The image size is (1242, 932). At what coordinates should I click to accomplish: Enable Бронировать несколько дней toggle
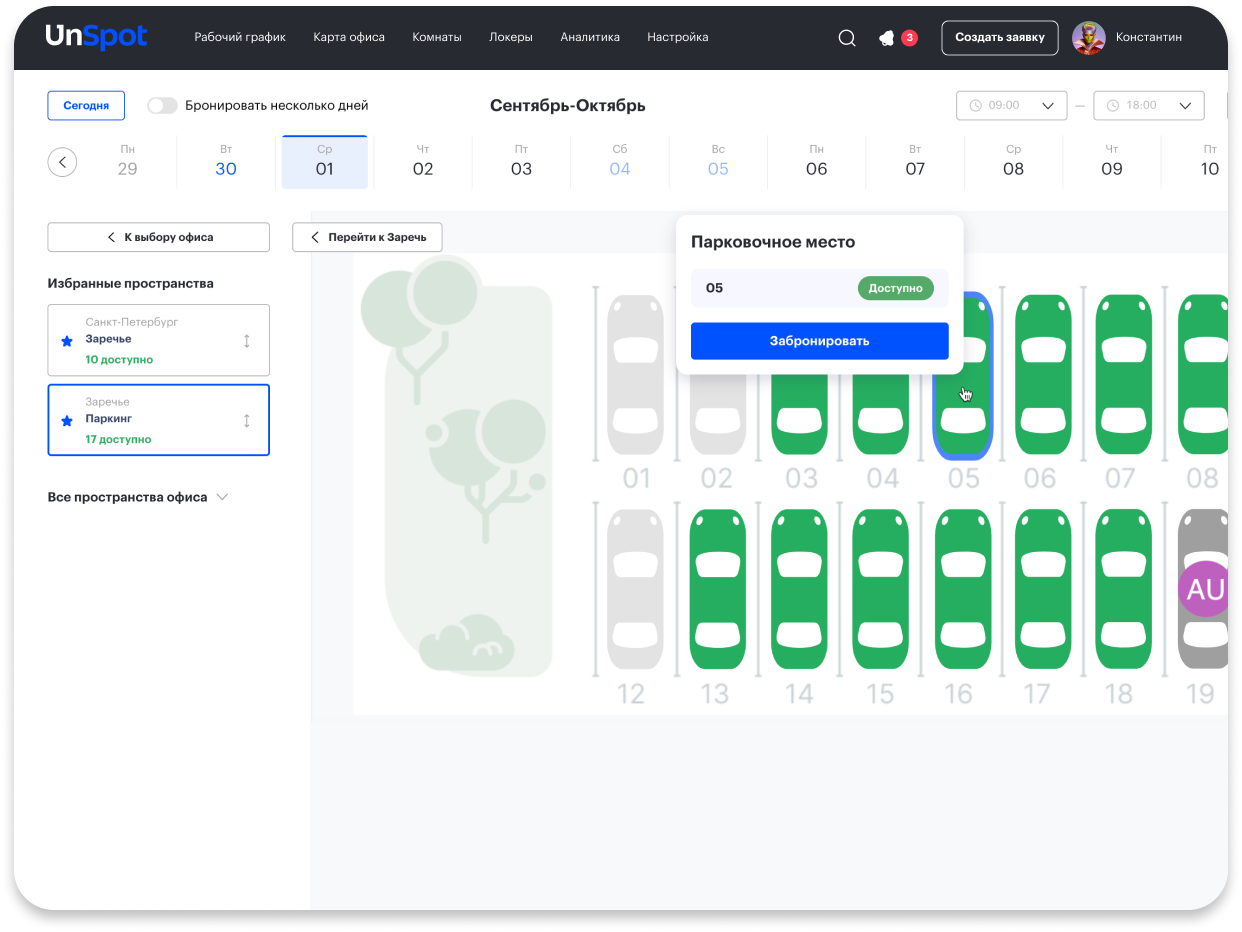(162, 105)
